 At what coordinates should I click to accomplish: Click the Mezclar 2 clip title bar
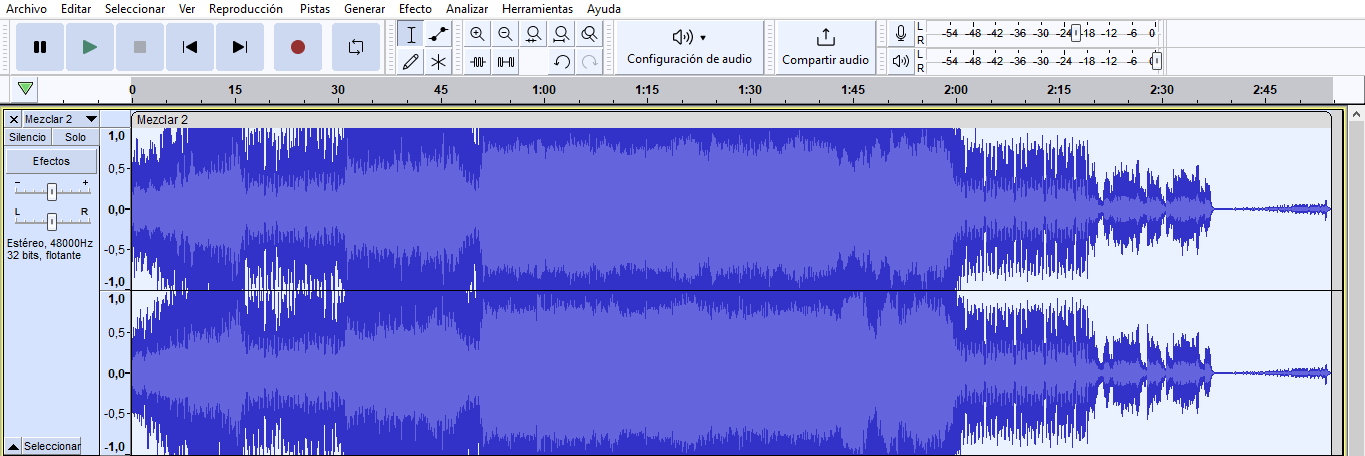pyautogui.click(x=731, y=119)
